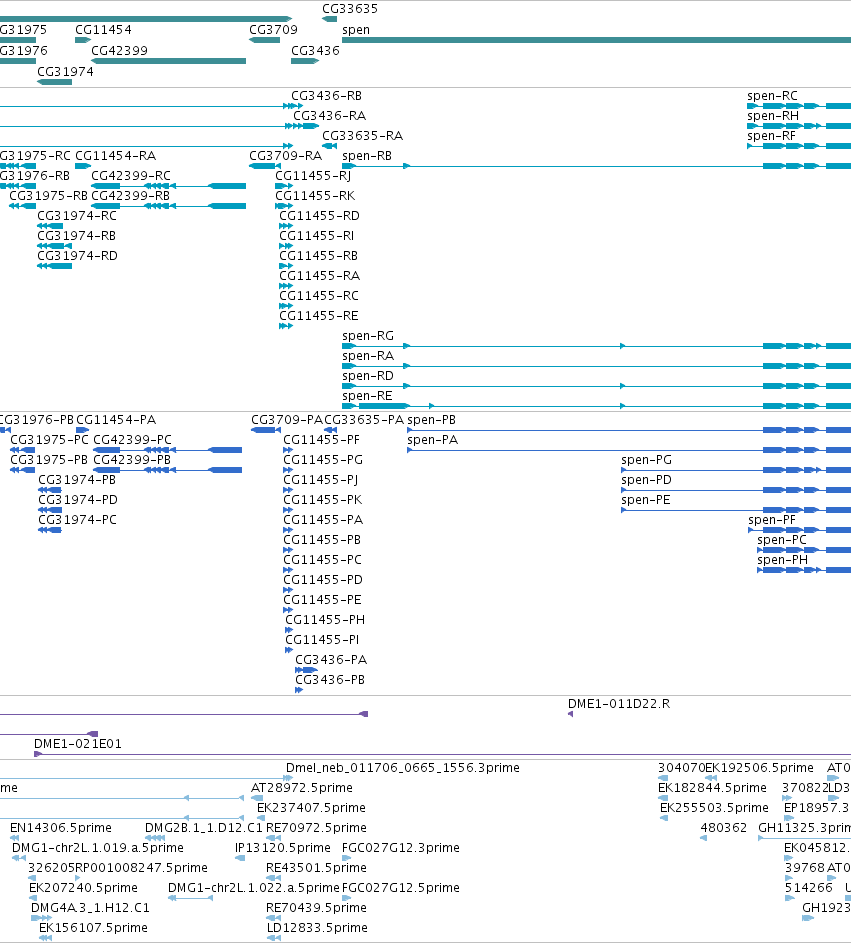Screen dimensions: 851x943
Task: Click transcript CG3709-RA label
Action: point(285,156)
